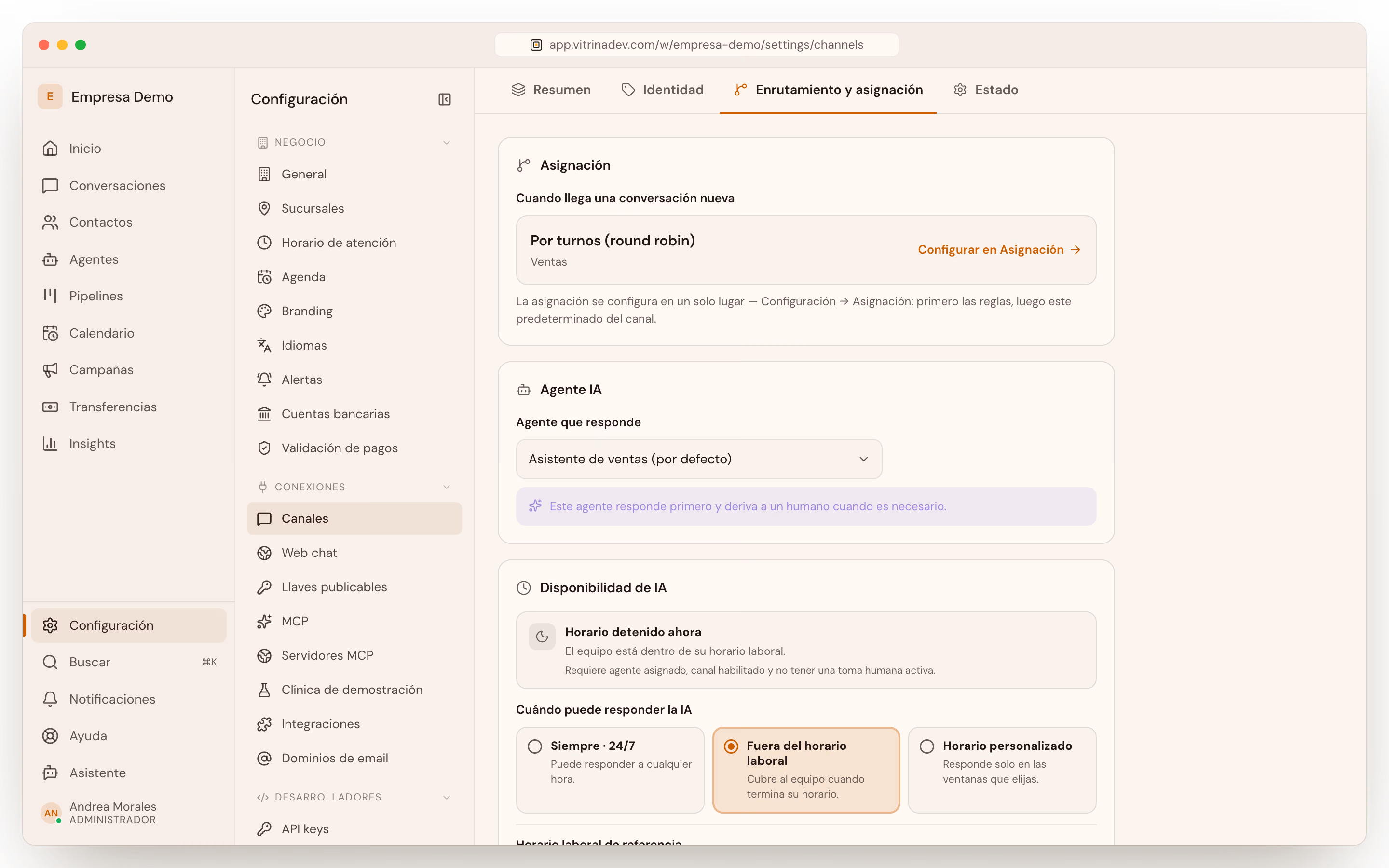Open Transferencias via the banknote icon
1389x868 pixels.
[x=50, y=407]
